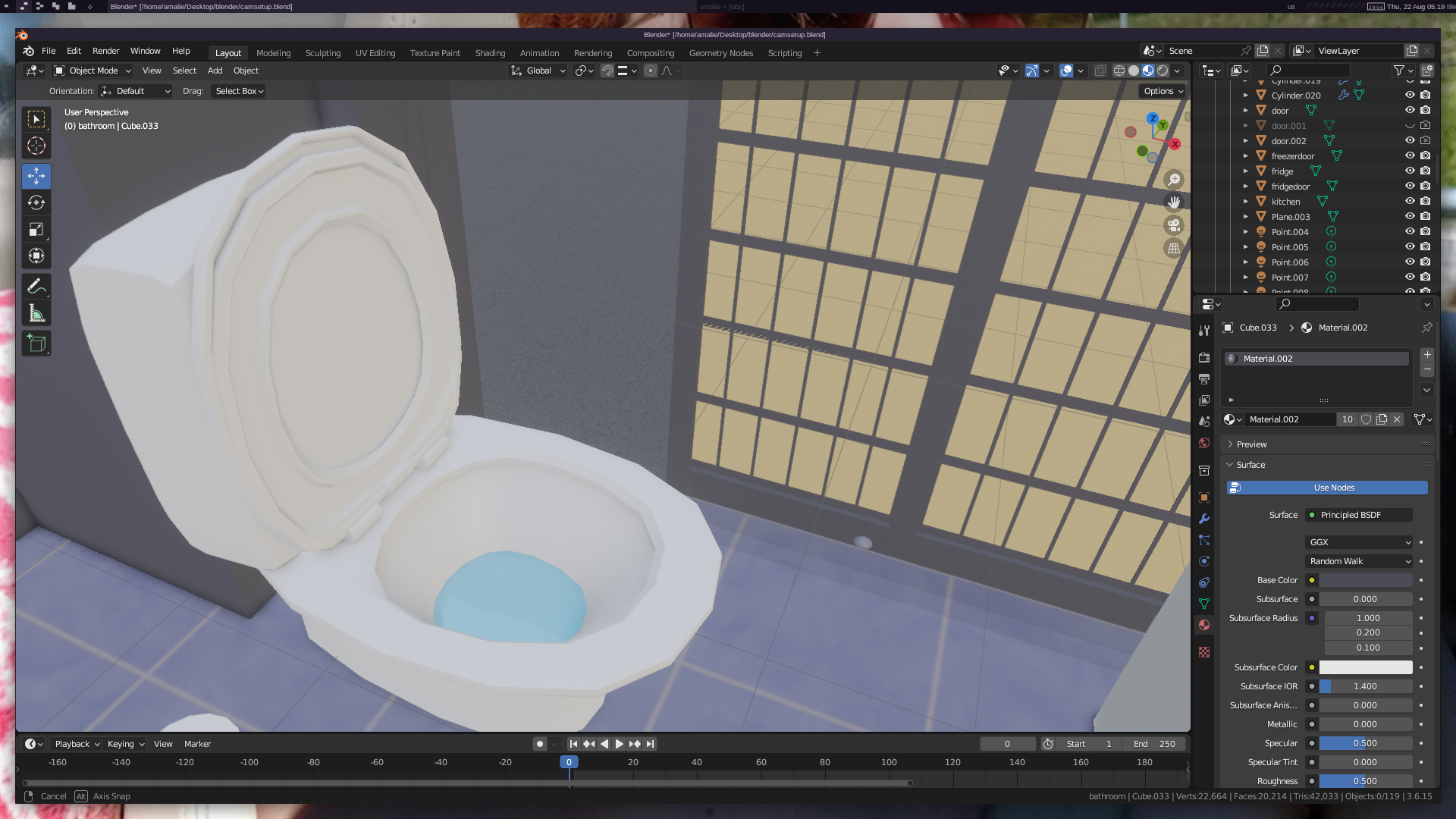Open the Object Mode dropdown

point(93,71)
